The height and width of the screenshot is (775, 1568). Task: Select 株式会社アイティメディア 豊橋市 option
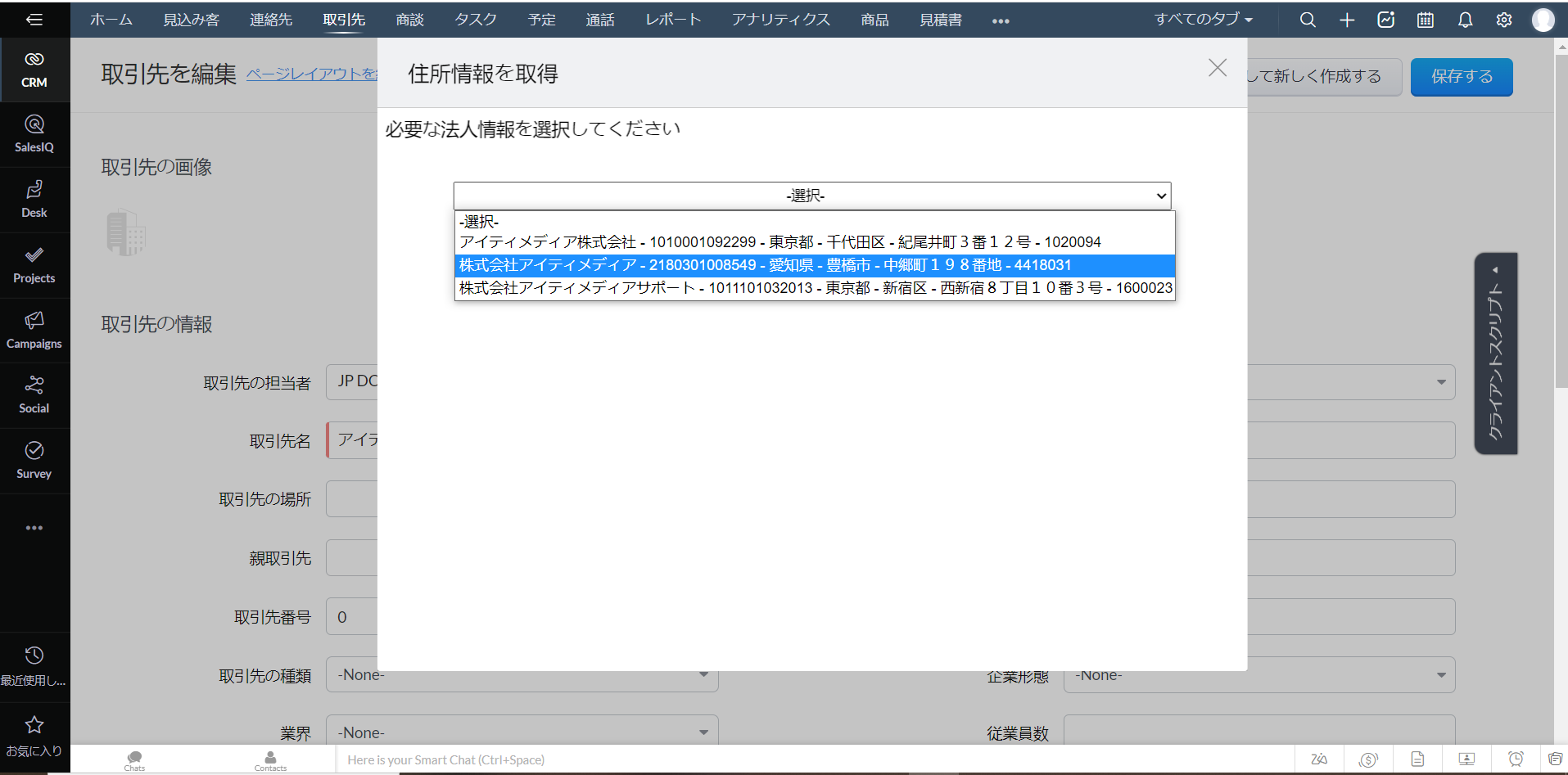click(815, 265)
